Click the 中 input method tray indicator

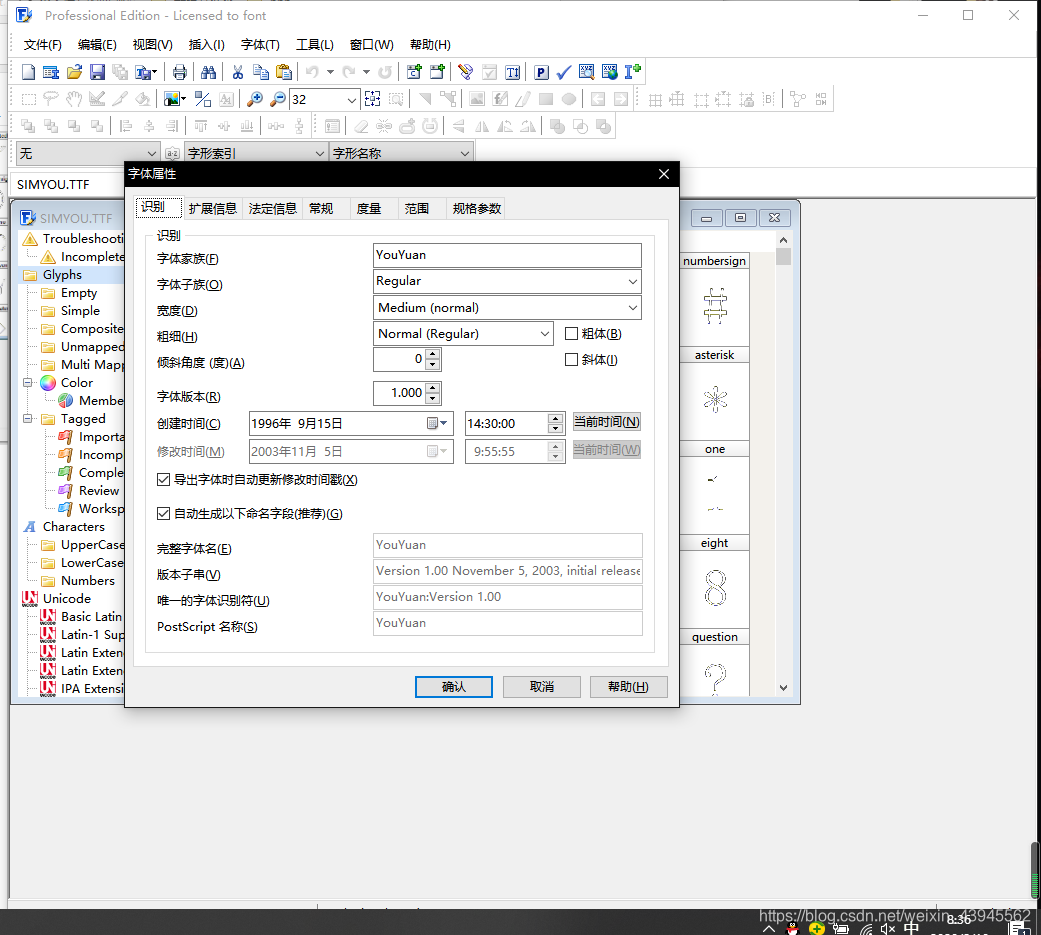click(x=911, y=928)
